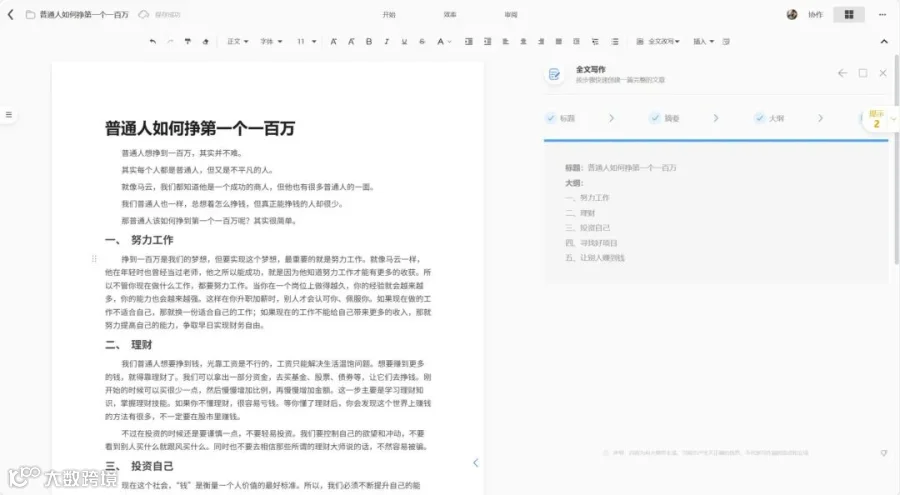Open the more options ellipsis menu
The image size is (900, 495).
pos(882,14)
